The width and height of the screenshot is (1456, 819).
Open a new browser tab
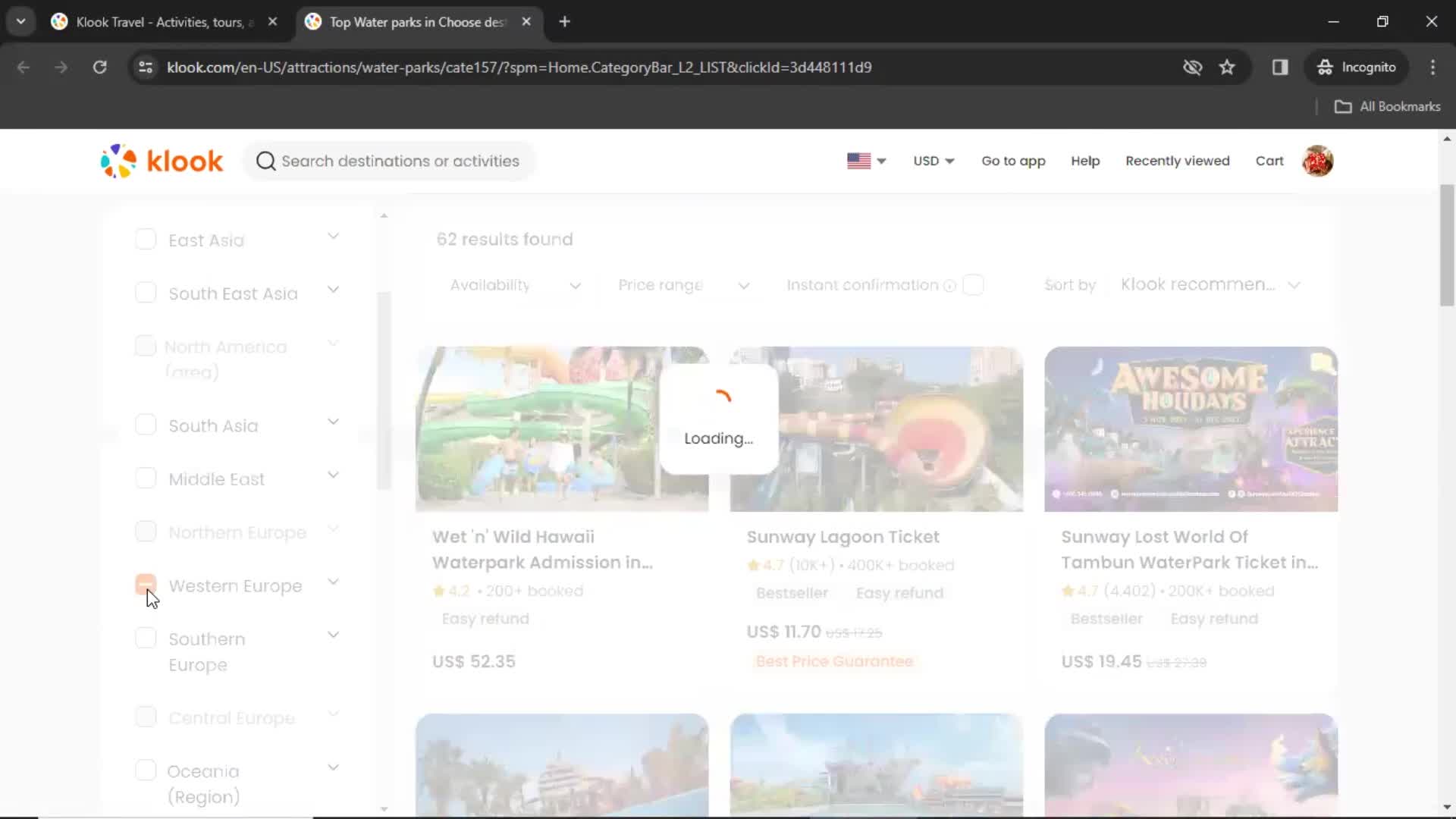click(x=564, y=21)
